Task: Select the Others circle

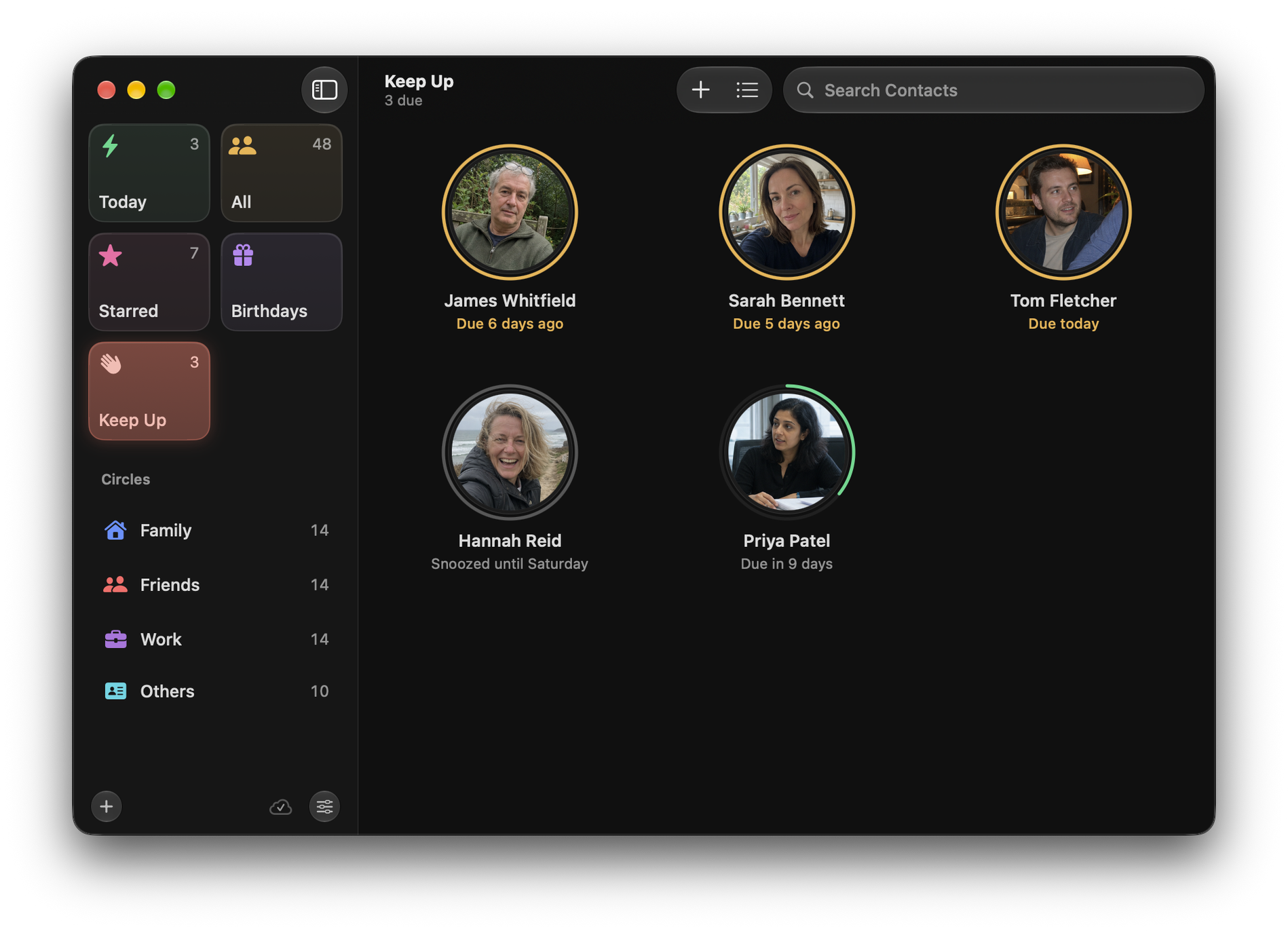Action: coord(216,691)
